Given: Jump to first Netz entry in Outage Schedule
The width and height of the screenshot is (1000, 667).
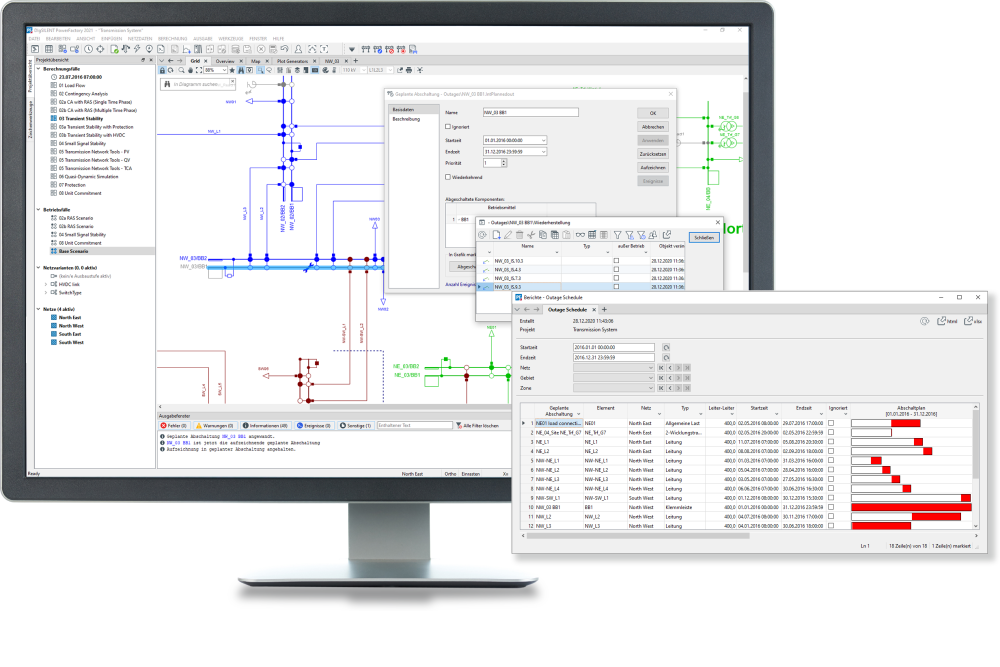Looking at the screenshot, I should coord(661,368).
